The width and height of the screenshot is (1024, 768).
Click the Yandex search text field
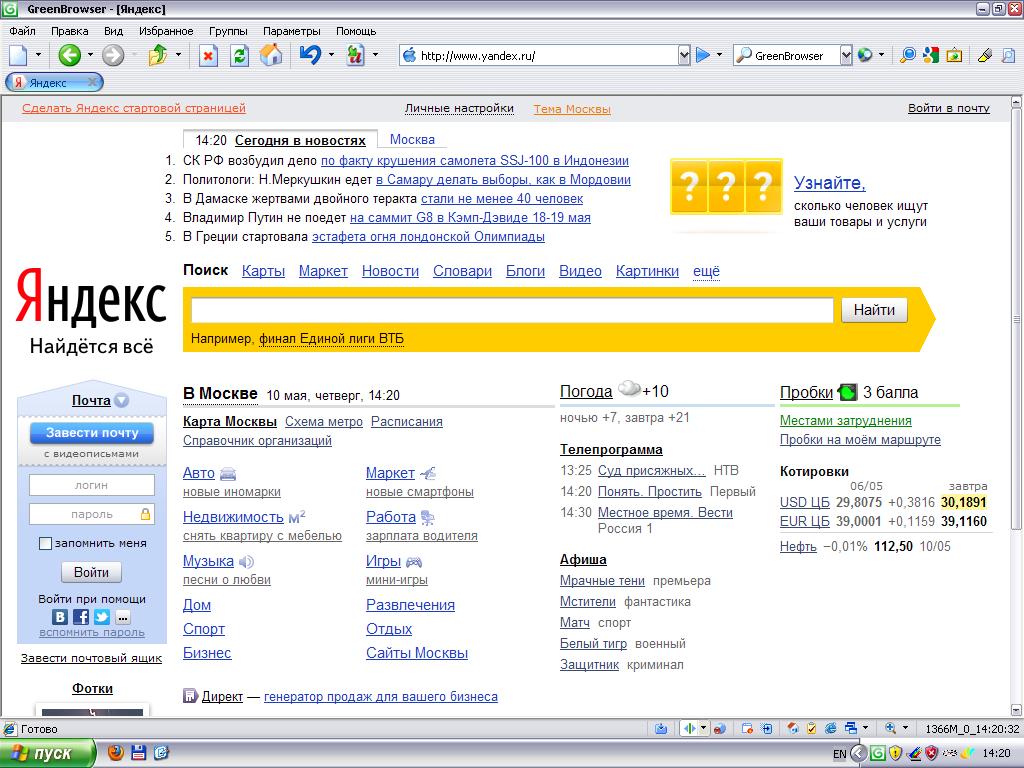click(x=512, y=310)
